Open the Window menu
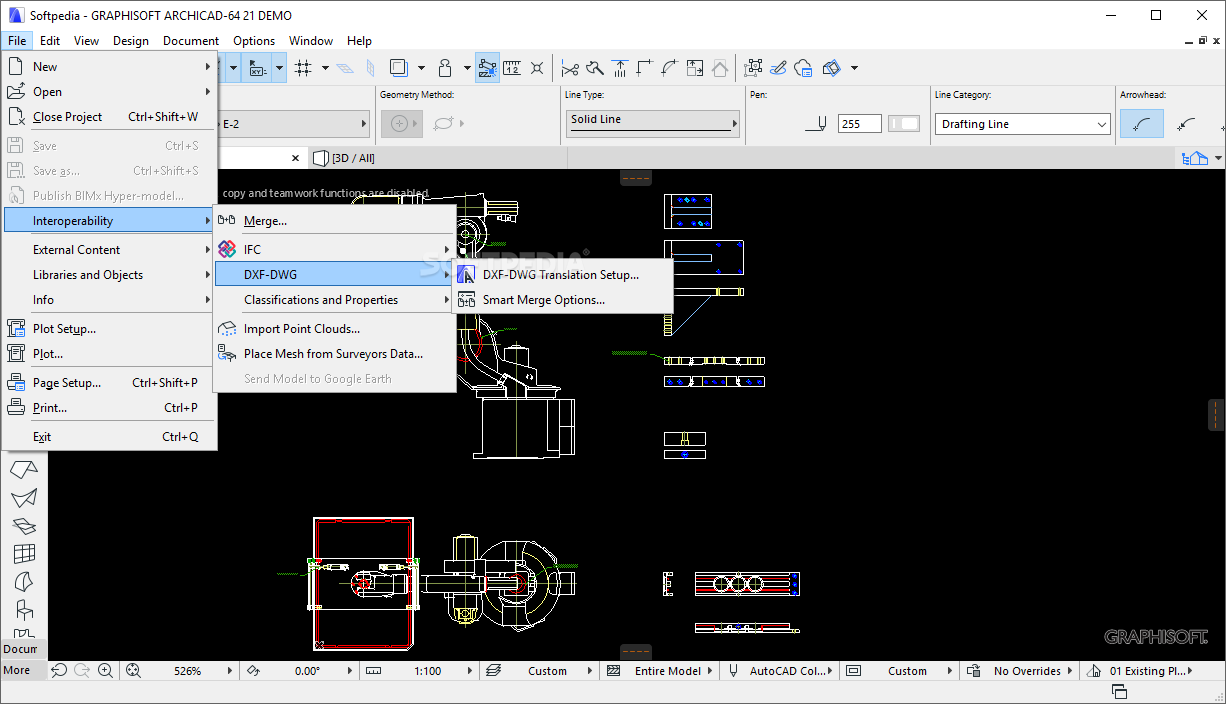This screenshot has height=704, width=1226. [x=311, y=41]
